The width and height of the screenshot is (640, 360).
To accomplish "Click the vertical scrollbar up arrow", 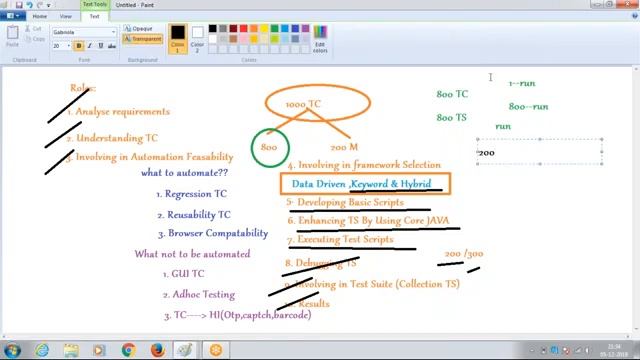I will pyautogui.click(x=636, y=70).
